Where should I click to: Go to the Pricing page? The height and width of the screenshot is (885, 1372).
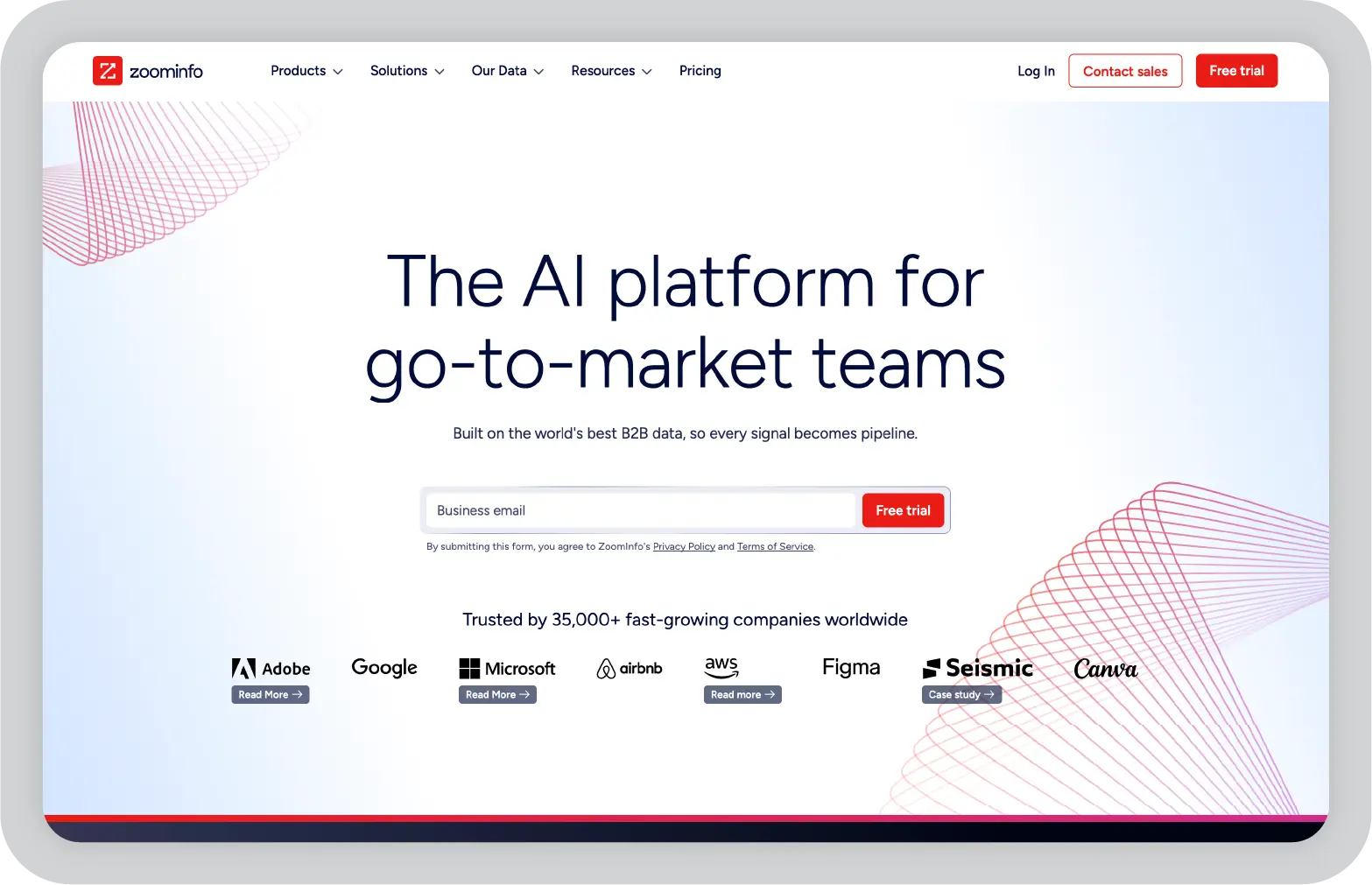tap(700, 71)
